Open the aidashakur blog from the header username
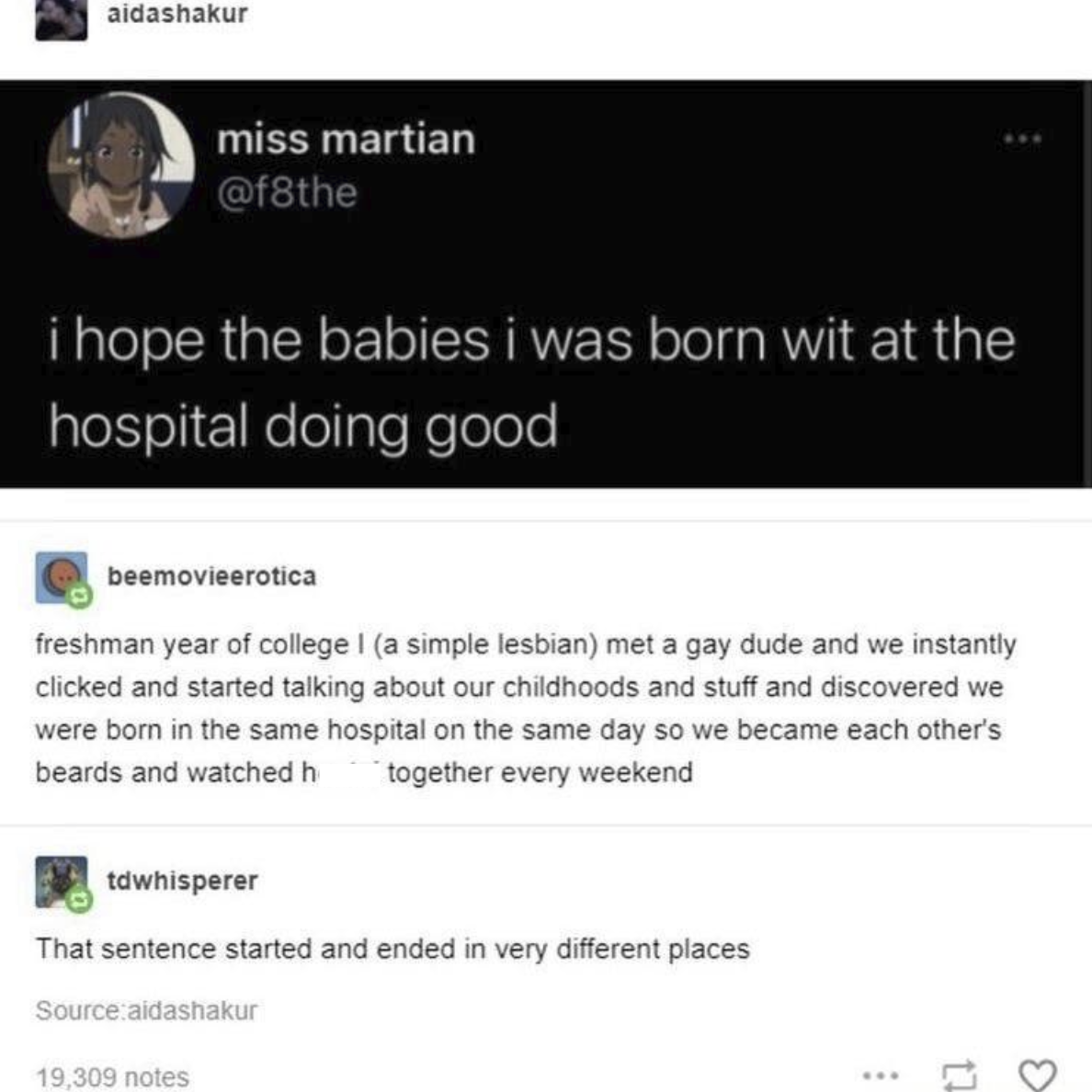 click(x=177, y=14)
